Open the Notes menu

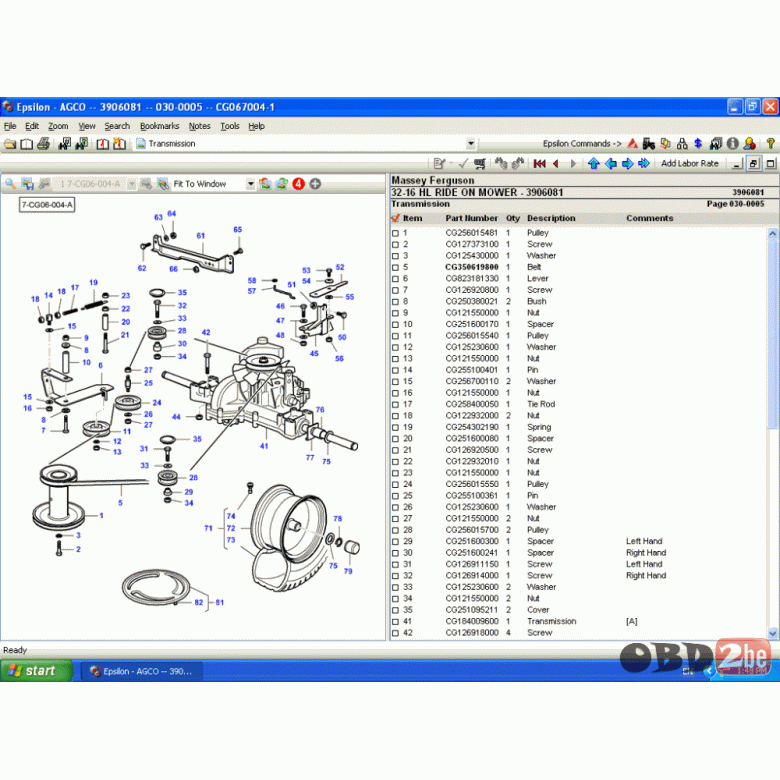click(x=199, y=126)
